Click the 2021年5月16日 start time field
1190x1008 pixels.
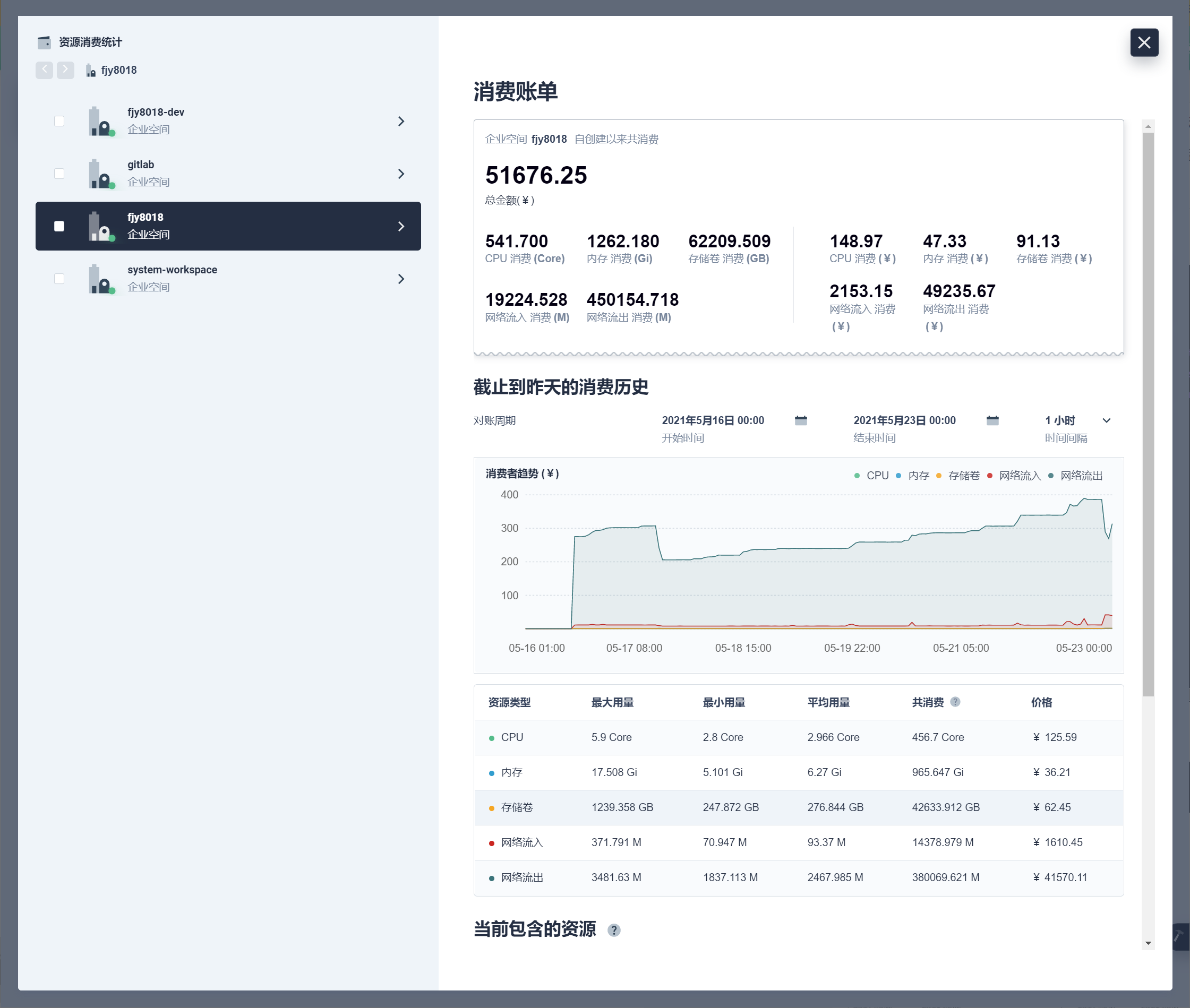(713, 420)
